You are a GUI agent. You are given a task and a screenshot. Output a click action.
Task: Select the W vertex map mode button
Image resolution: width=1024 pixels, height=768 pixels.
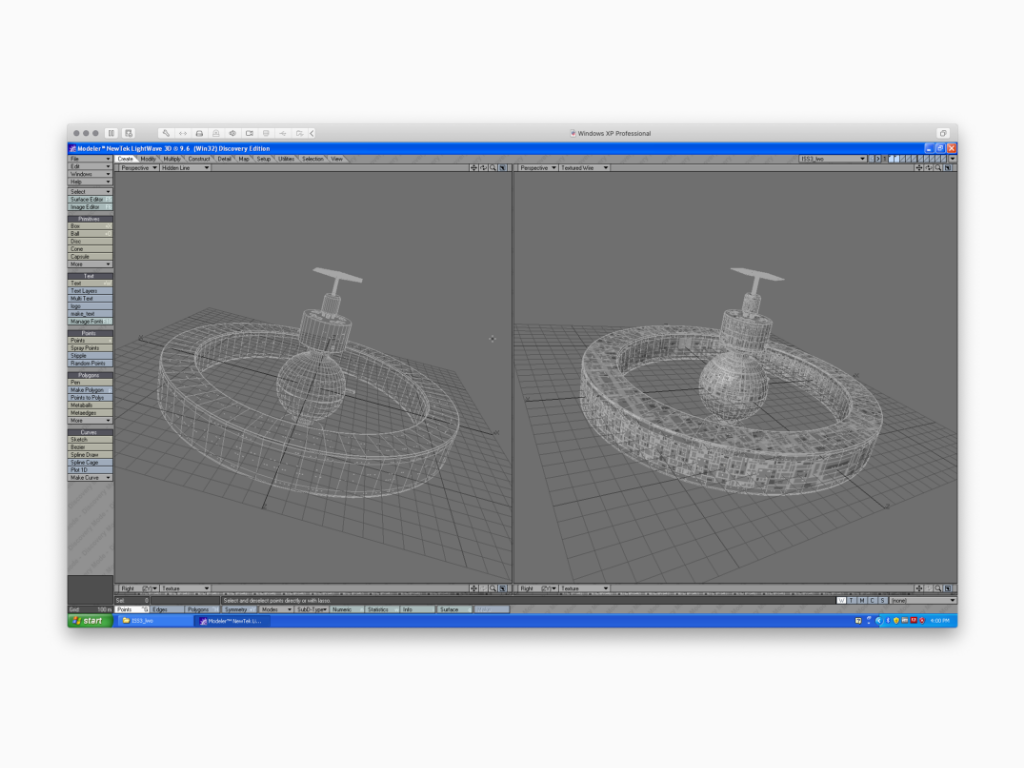pos(841,600)
